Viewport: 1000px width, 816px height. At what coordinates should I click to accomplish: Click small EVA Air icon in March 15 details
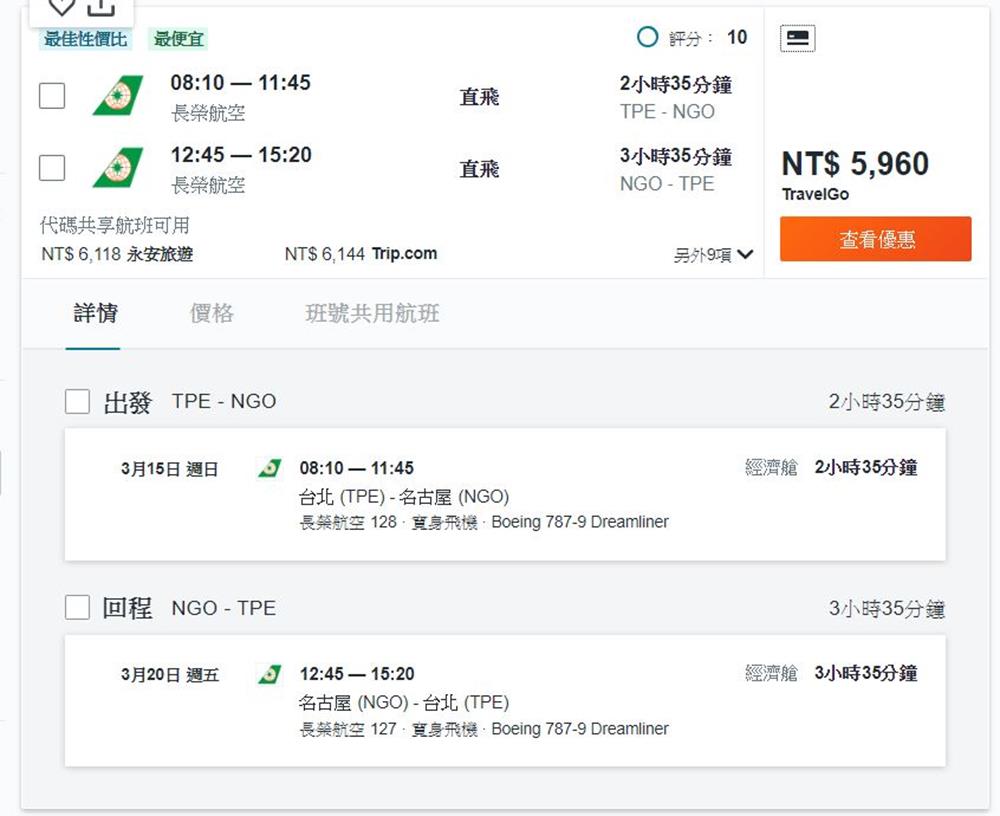pyautogui.click(x=269, y=468)
